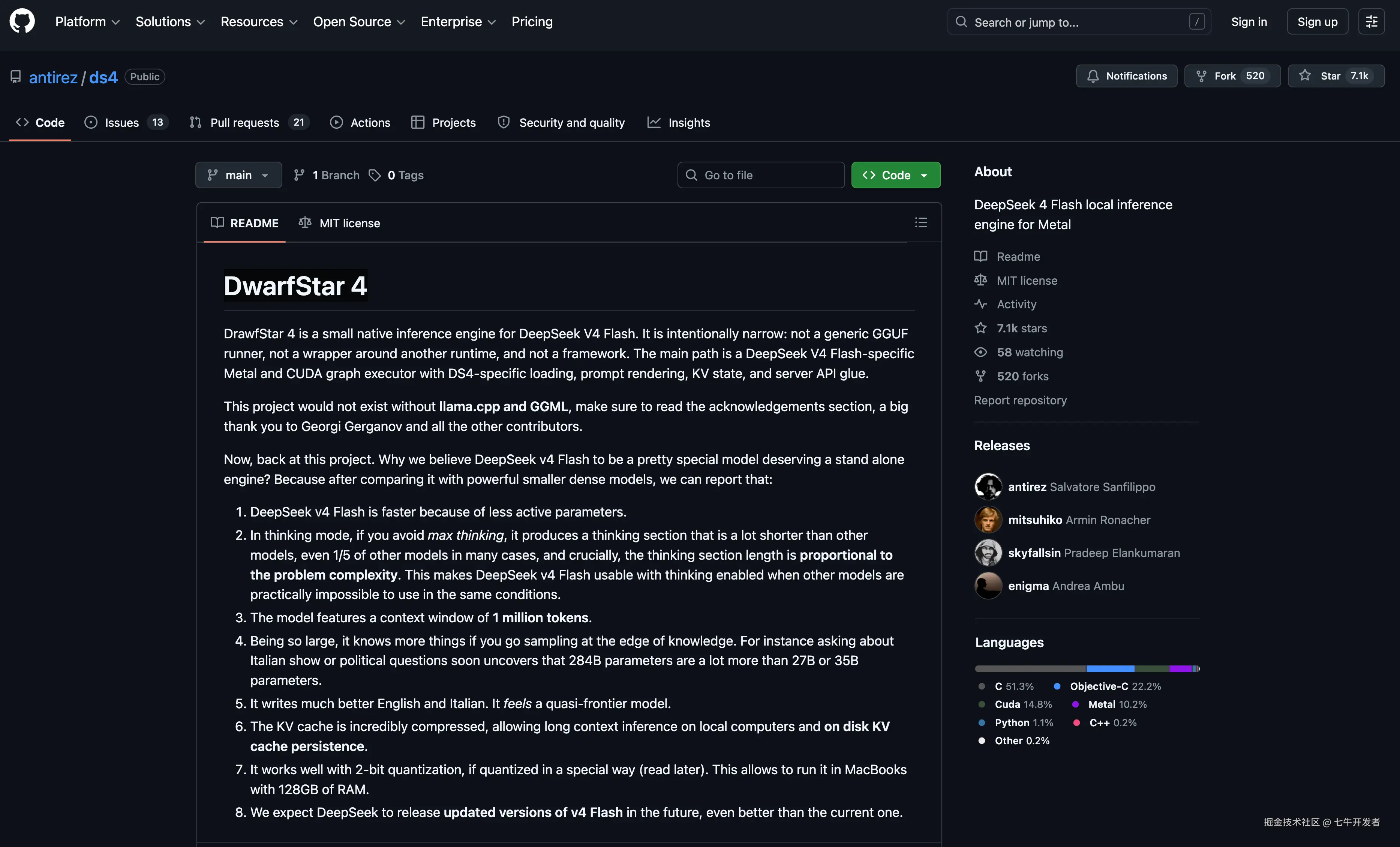Click the scale icon beside MIT license in About
Image resolution: width=1400 pixels, height=847 pixels.
pyautogui.click(x=981, y=280)
